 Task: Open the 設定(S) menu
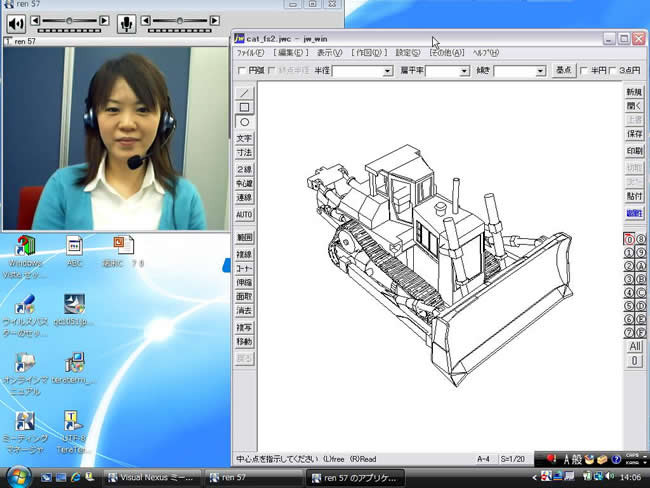[x=408, y=53]
